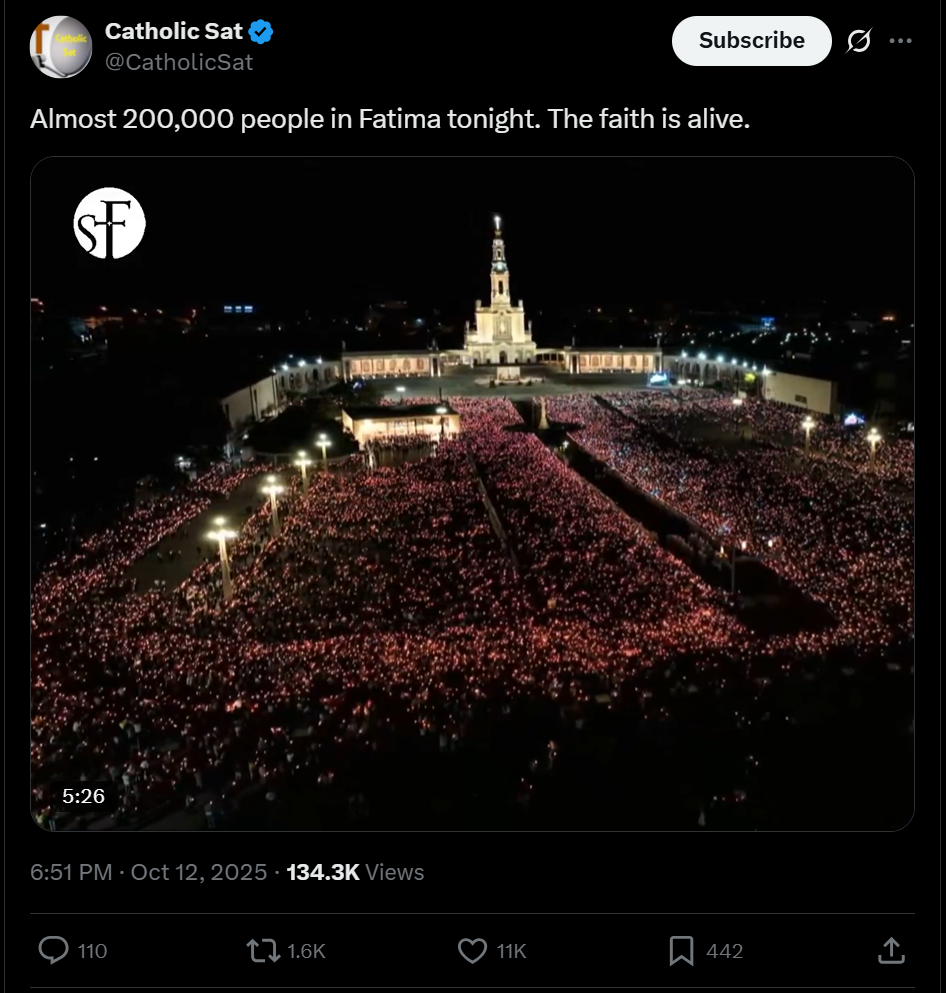The height and width of the screenshot is (993, 946).
Task: Toggle the bookmark icon
Action: [681, 950]
